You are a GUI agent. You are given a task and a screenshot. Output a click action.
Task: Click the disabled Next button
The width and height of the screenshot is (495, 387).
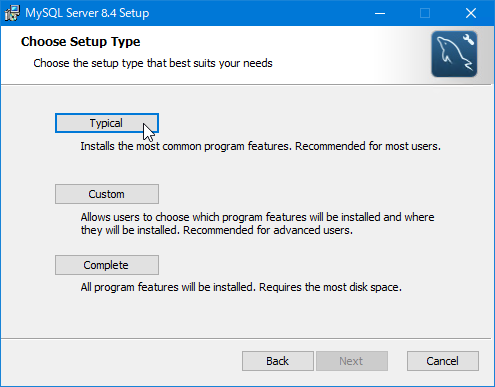pyautogui.click(x=352, y=361)
